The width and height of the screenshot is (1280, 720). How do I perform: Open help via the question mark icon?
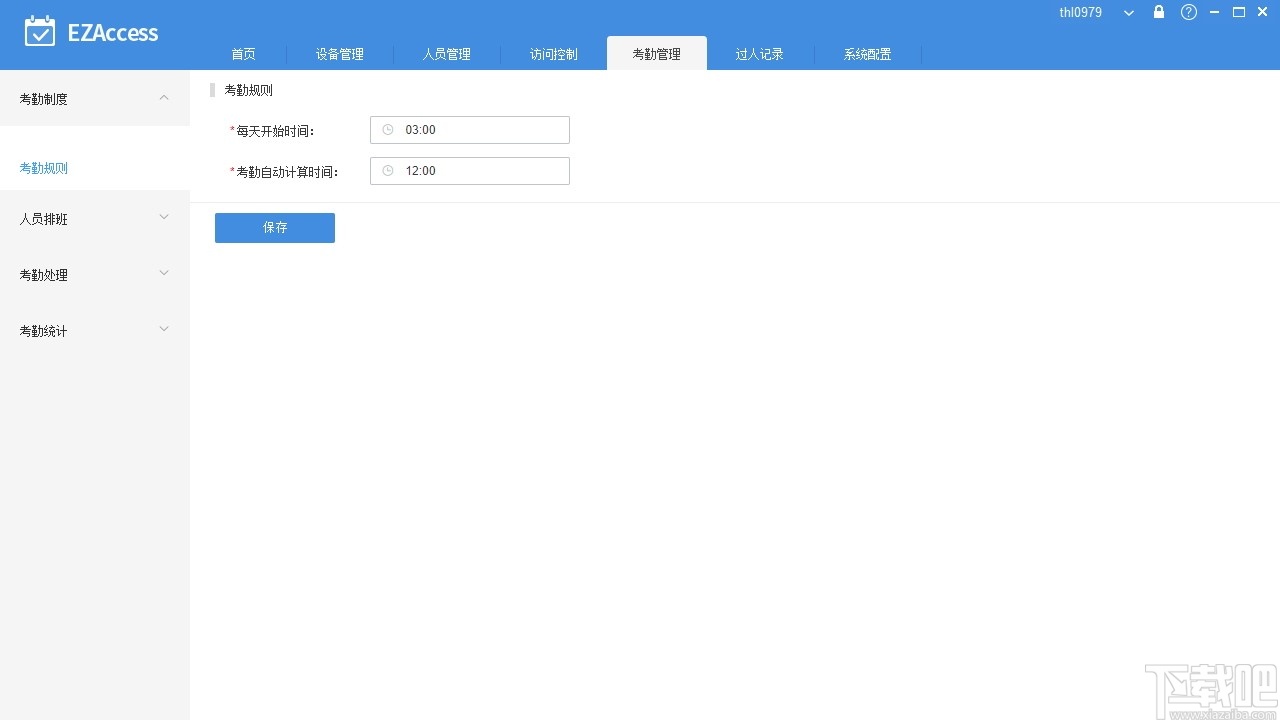[x=1188, y=12]
